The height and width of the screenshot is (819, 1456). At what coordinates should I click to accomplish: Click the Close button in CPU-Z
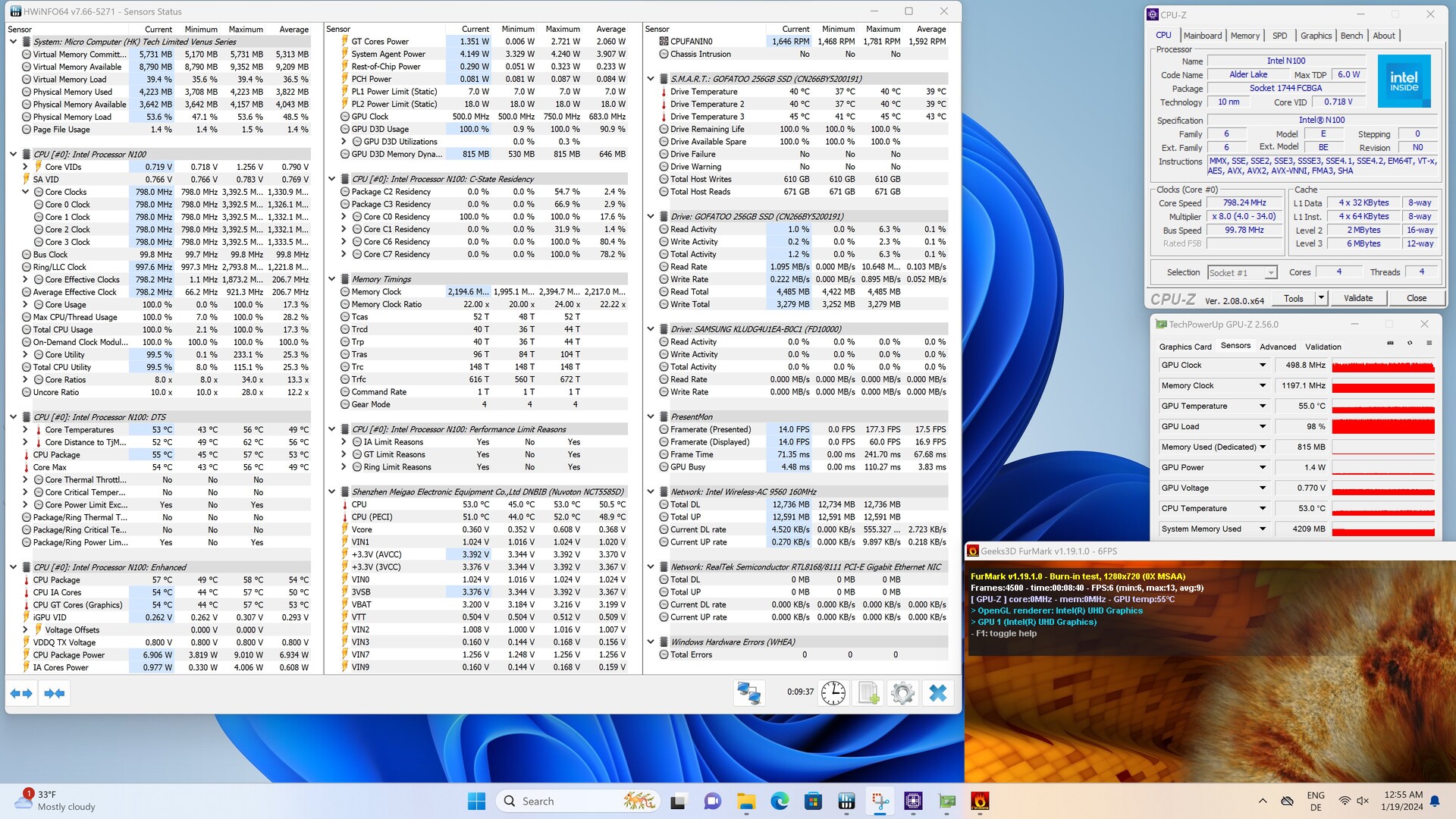pos(1416,298)
